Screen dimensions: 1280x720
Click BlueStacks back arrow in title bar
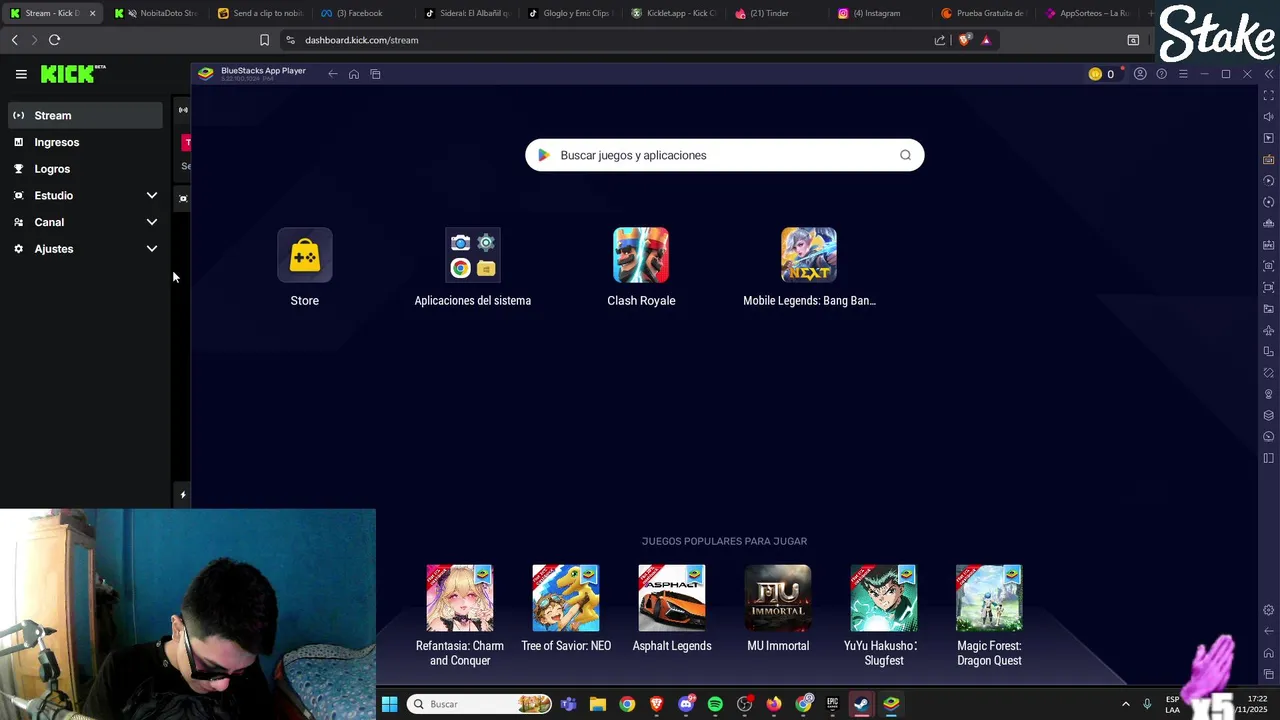(333, 74)
